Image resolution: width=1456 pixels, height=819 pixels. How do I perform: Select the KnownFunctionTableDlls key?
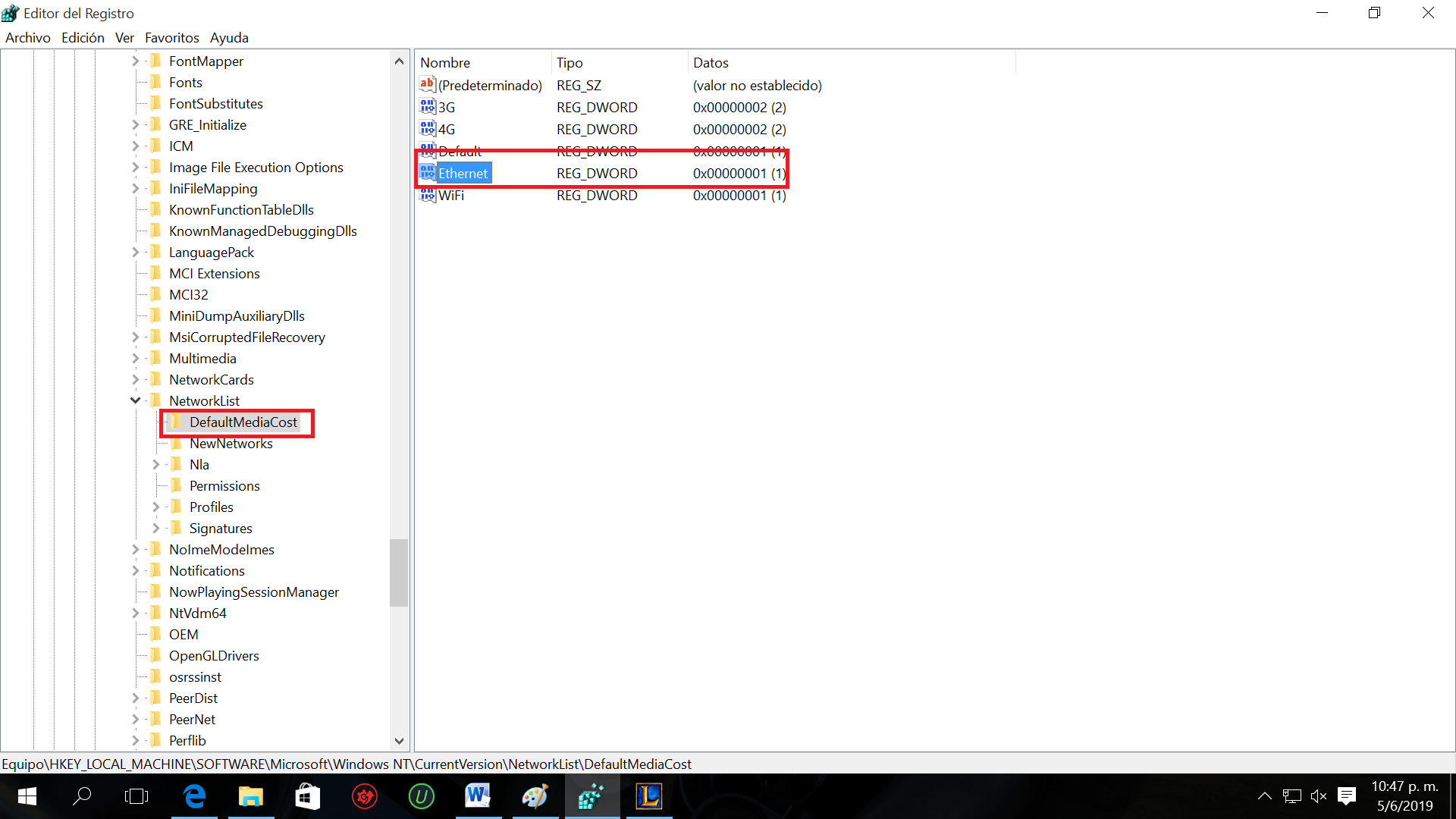pyautogui.click(x=241, y=210)
